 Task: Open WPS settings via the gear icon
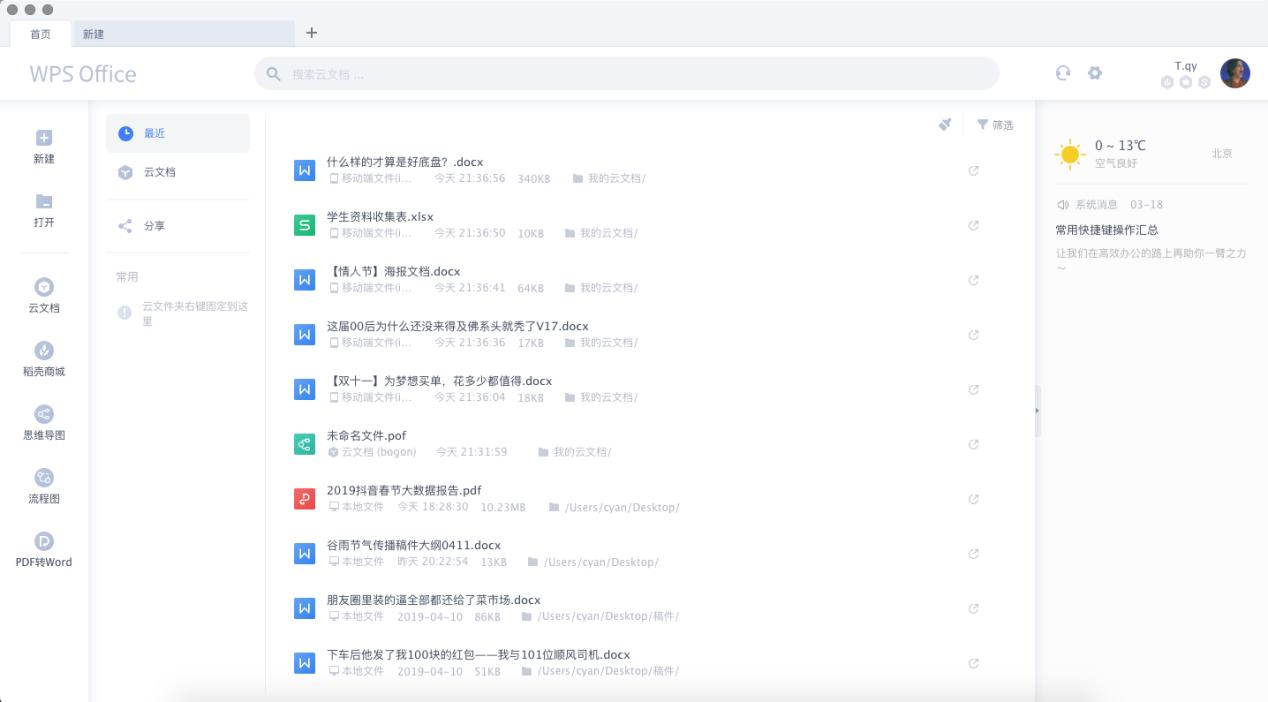click(x=1095, y=73)
